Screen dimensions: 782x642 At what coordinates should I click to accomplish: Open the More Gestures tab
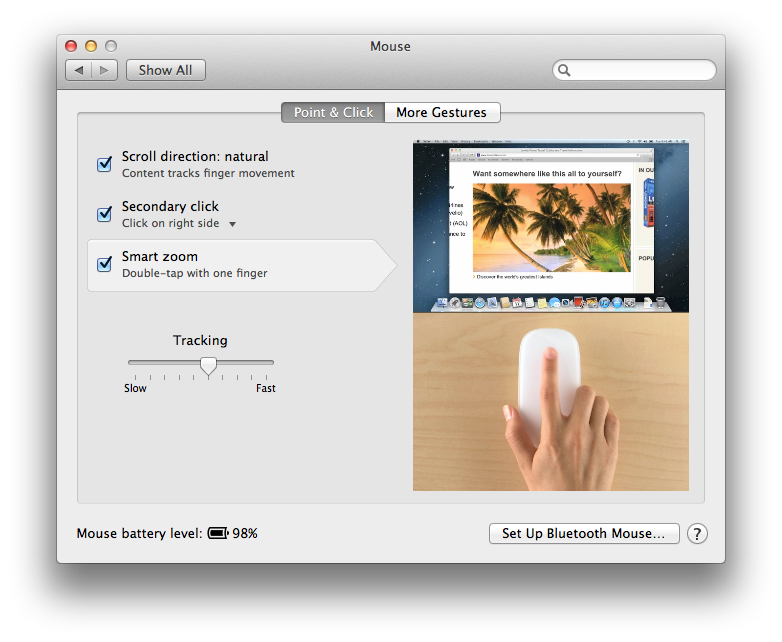click(x=441, y=112)
